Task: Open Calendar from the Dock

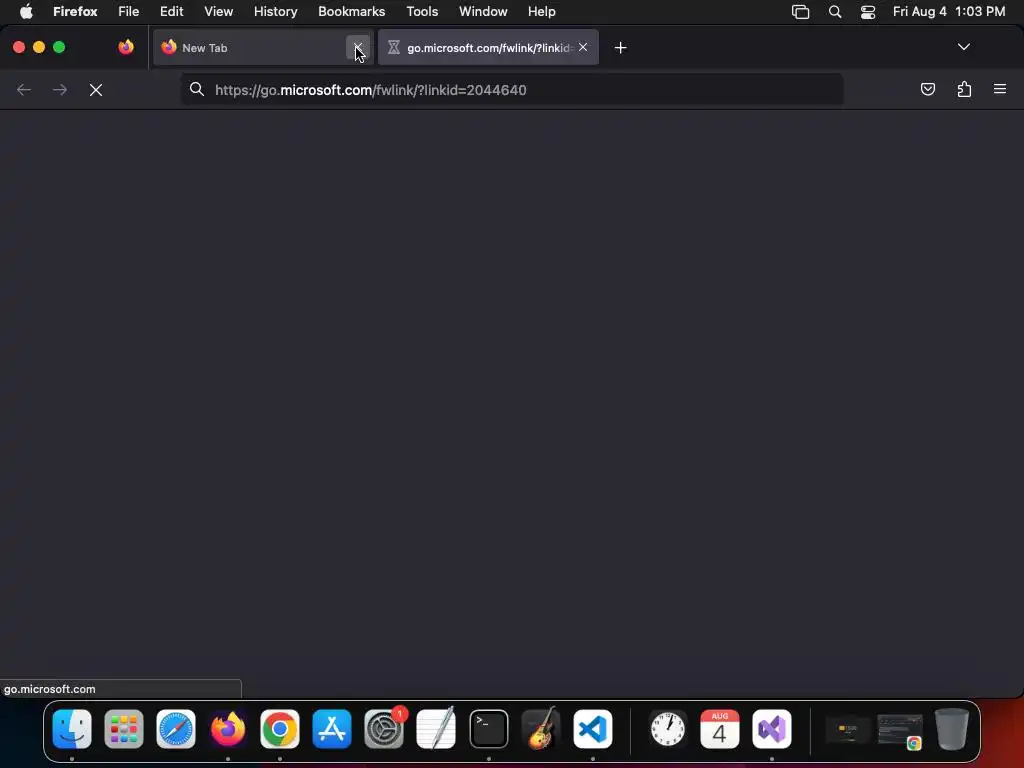Action: 720,729
